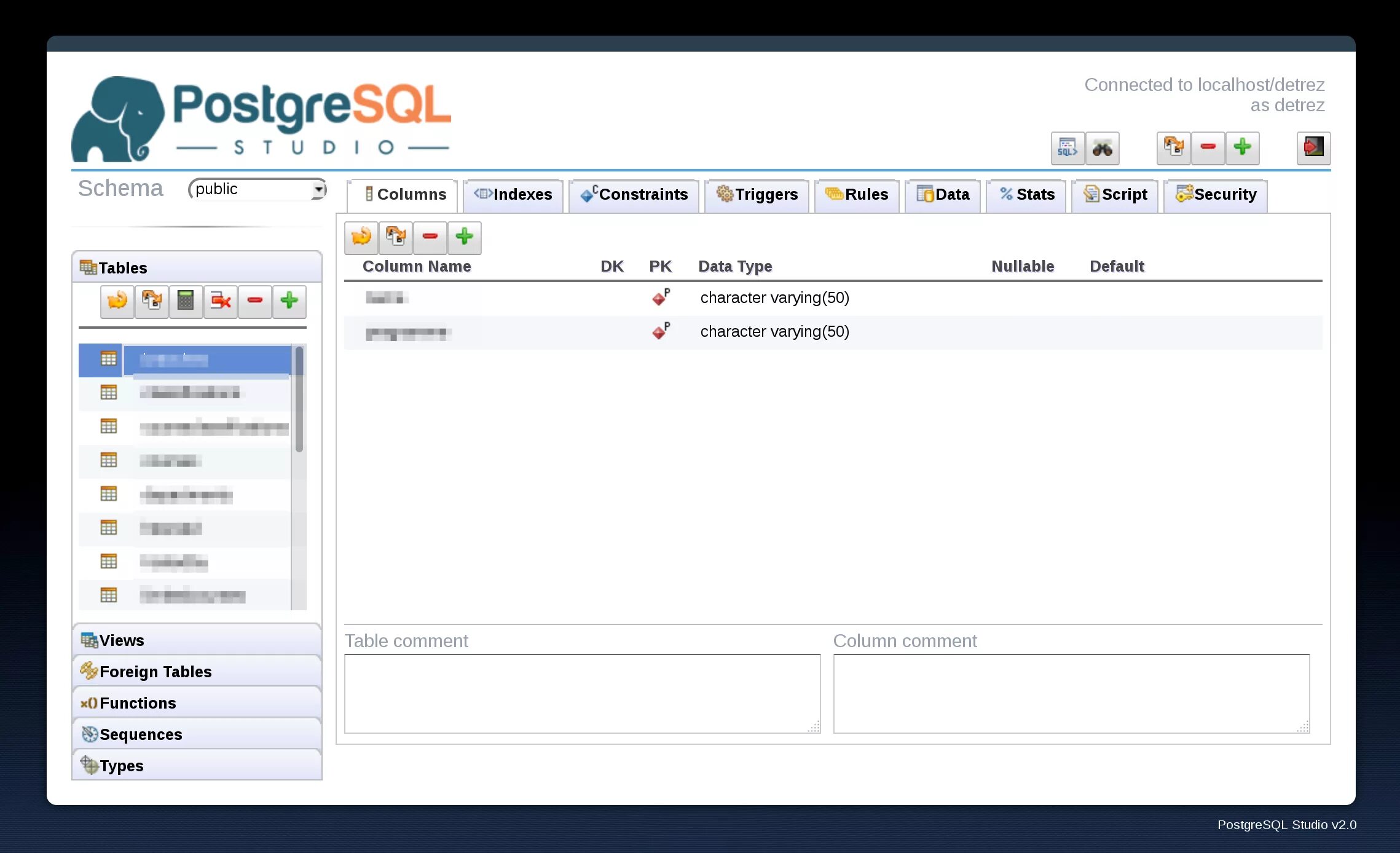Open the Triggers tab
This screenshot has height=853, width=1400.
point(755,195)
